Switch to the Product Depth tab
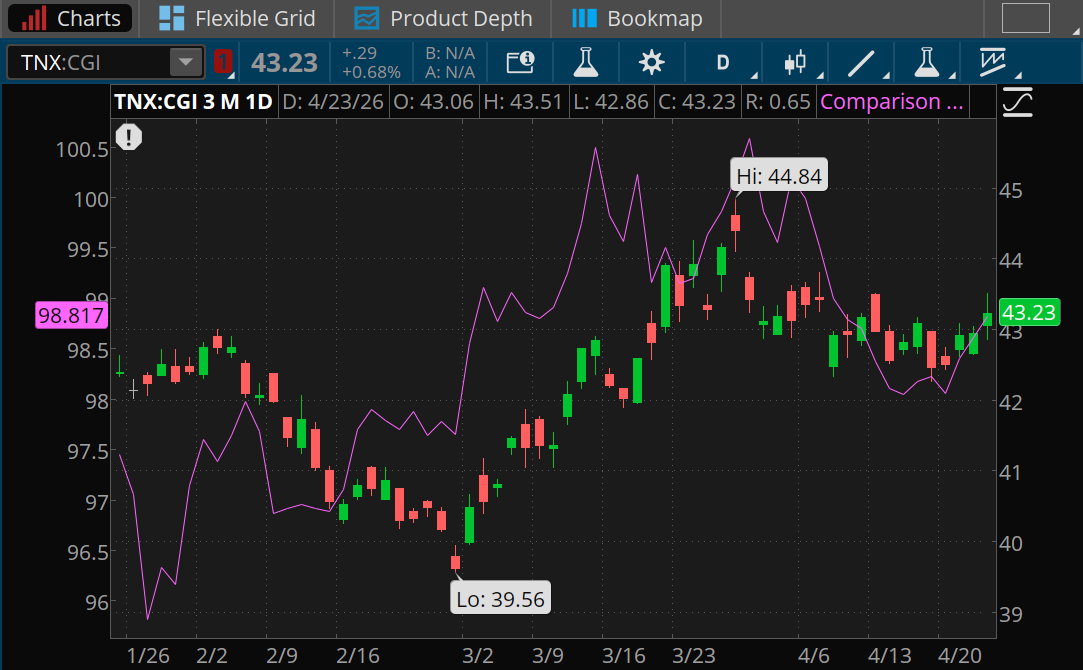This screenshot has height=670, width=1083. pyautogui.click(x=443, y=18)
